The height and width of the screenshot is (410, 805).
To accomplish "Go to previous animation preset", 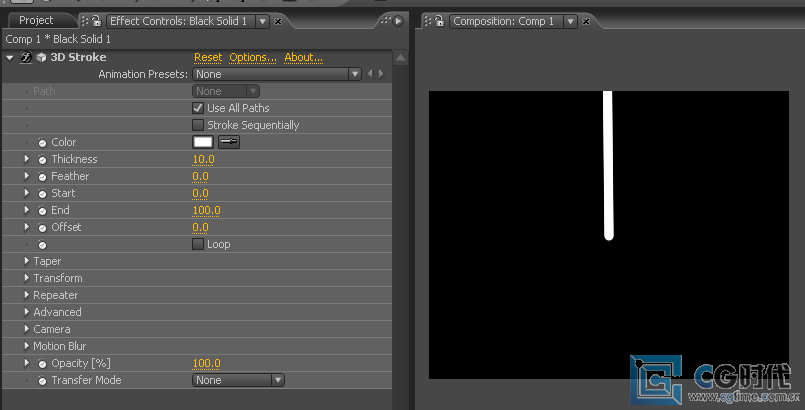I will coord(370,74).
